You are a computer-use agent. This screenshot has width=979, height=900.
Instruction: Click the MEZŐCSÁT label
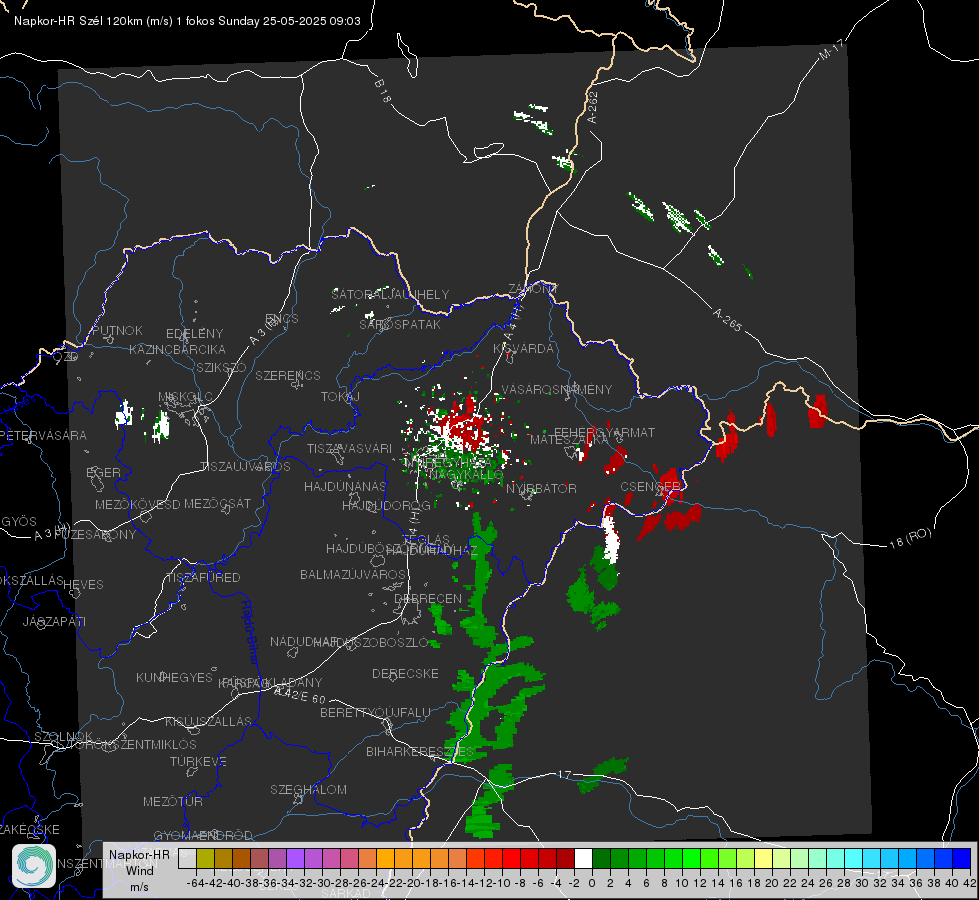pyautogui.click(x=217, y=503)
